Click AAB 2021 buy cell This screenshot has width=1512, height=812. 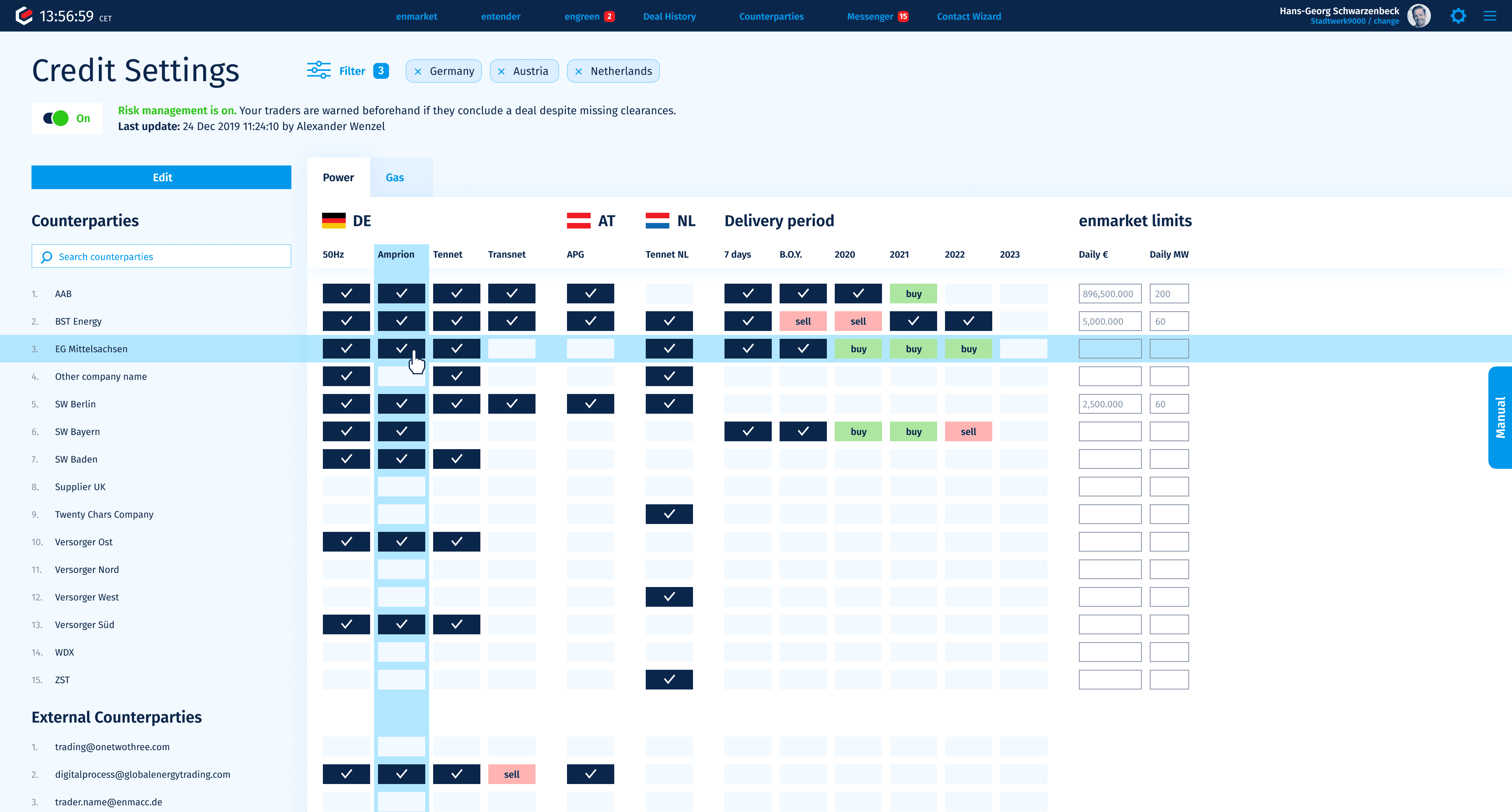(x=913, y=294)
